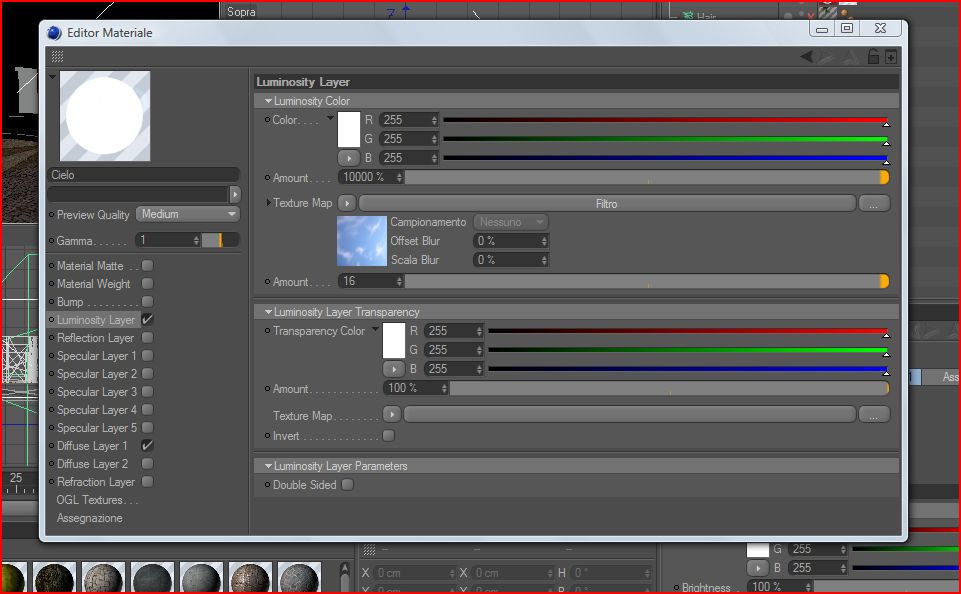Image resolution: width=961 pixels, height=594 pixels.
Task: Open the Assegnazione entry
Action: (x=89, y=518)
